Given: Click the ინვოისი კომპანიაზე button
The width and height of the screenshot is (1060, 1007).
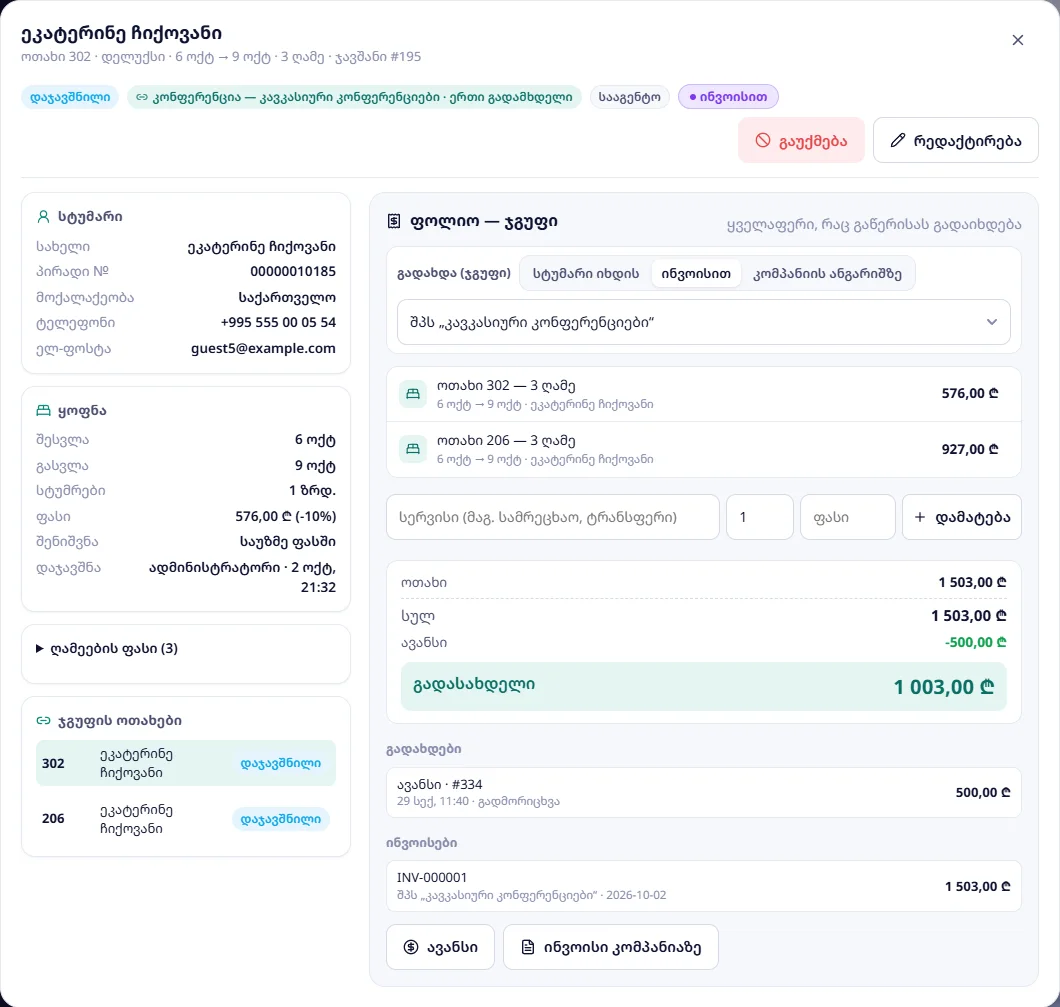Looking at the screenshot, I should pyautogui.click(x=611, y=948).
